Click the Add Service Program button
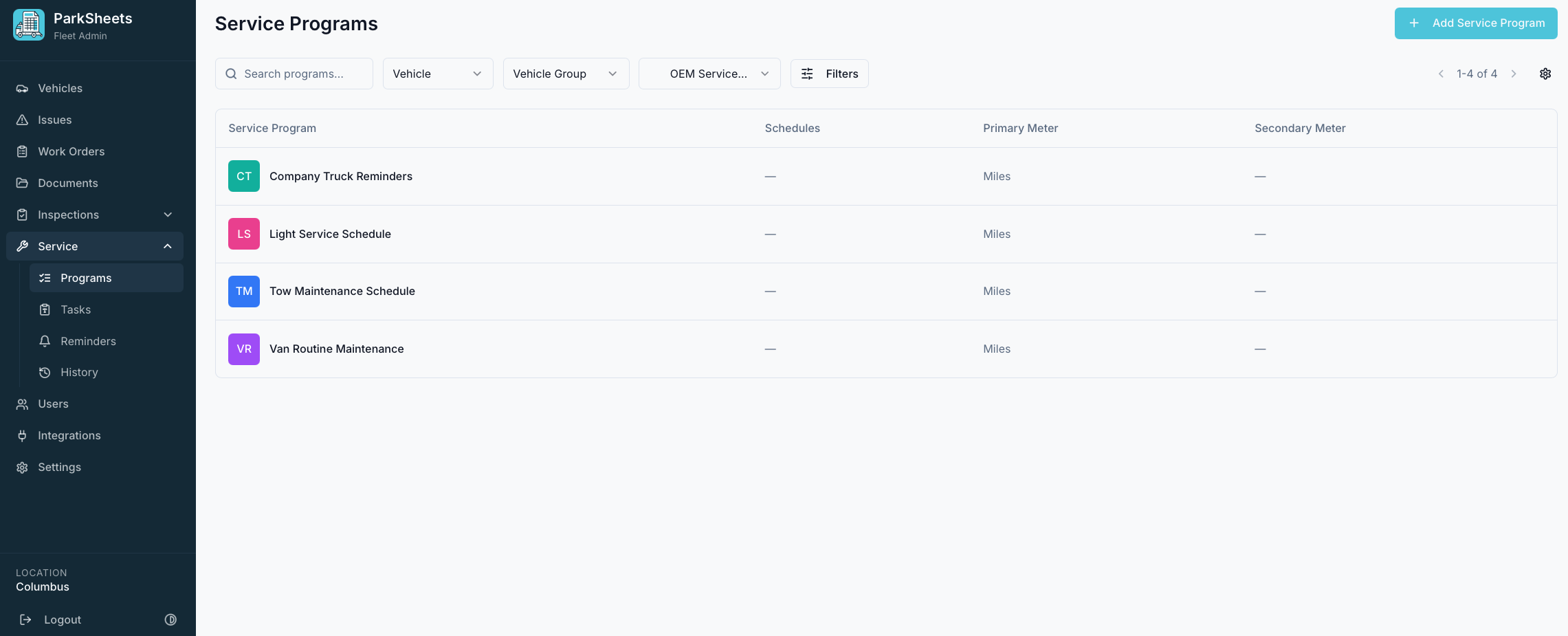Screen dimensions: 1568x636 tap(1475, 23)
